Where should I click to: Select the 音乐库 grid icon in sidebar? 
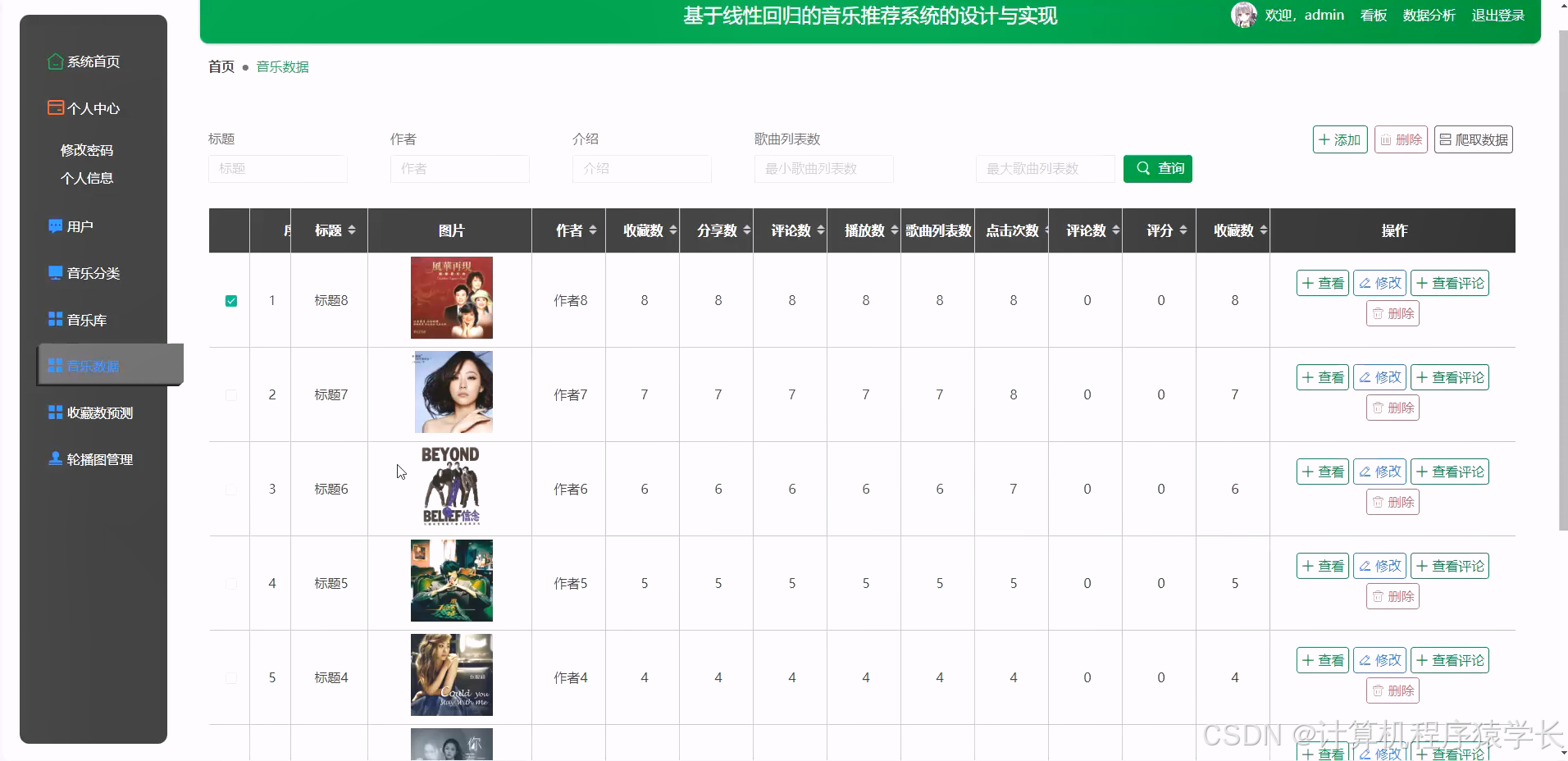coord(54,319)
